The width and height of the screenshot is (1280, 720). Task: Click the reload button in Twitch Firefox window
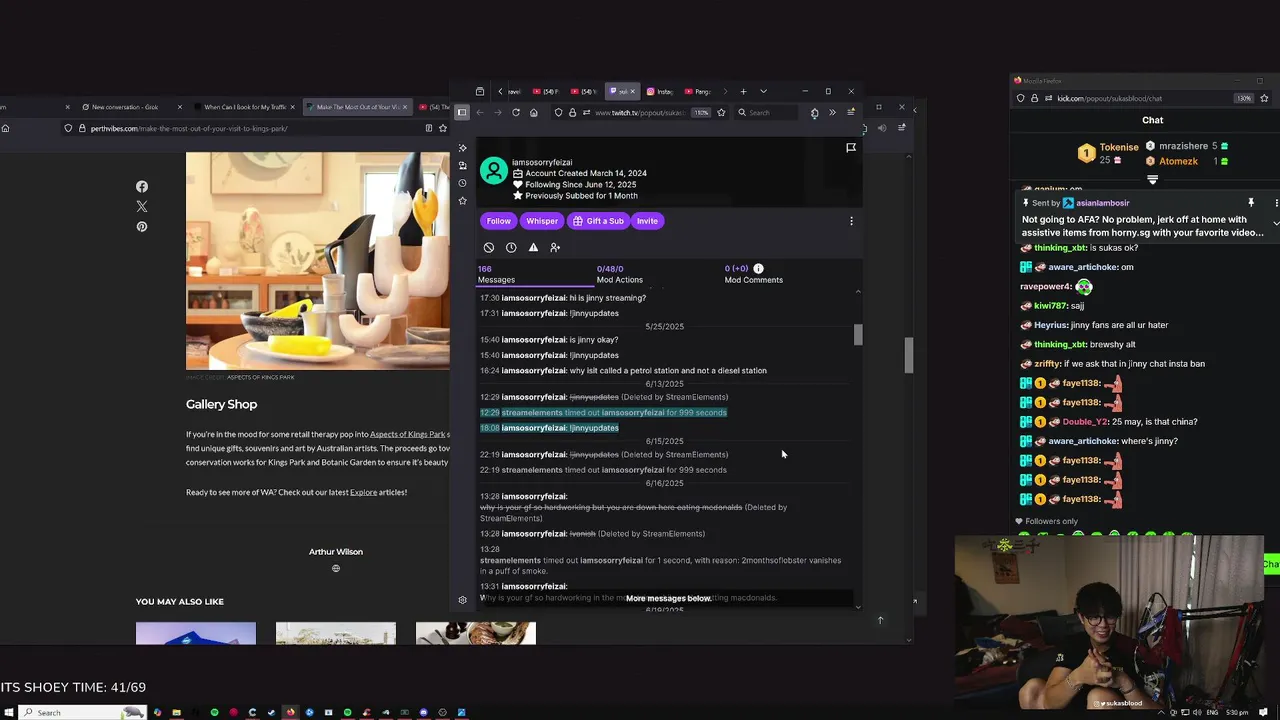tap(516, 112)
